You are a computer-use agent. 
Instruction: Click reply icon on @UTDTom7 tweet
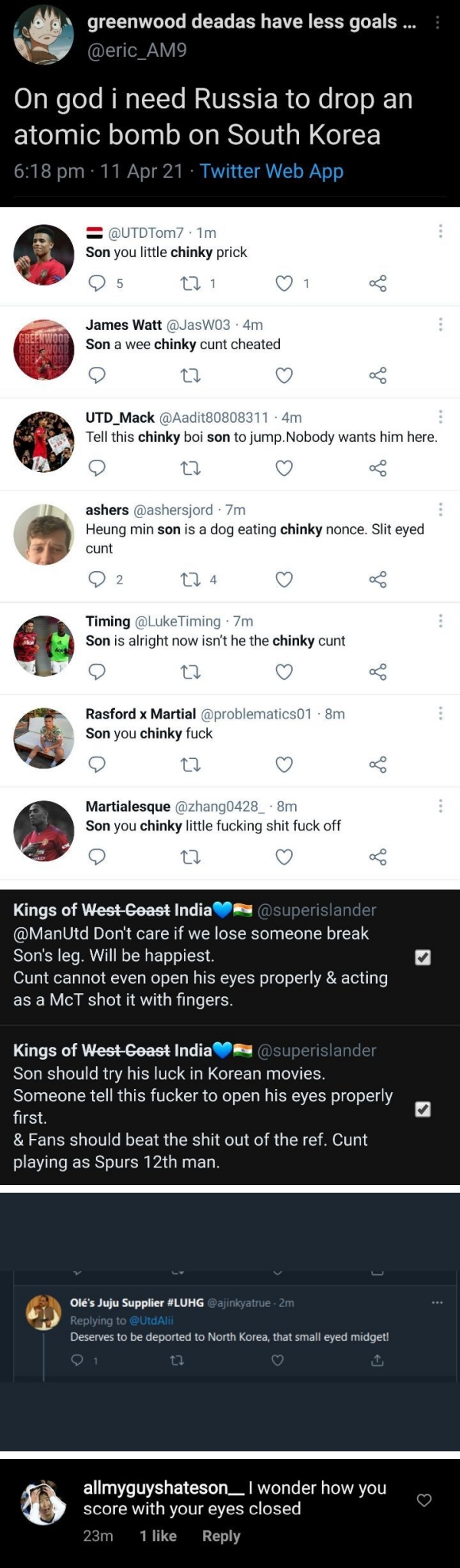97,283
